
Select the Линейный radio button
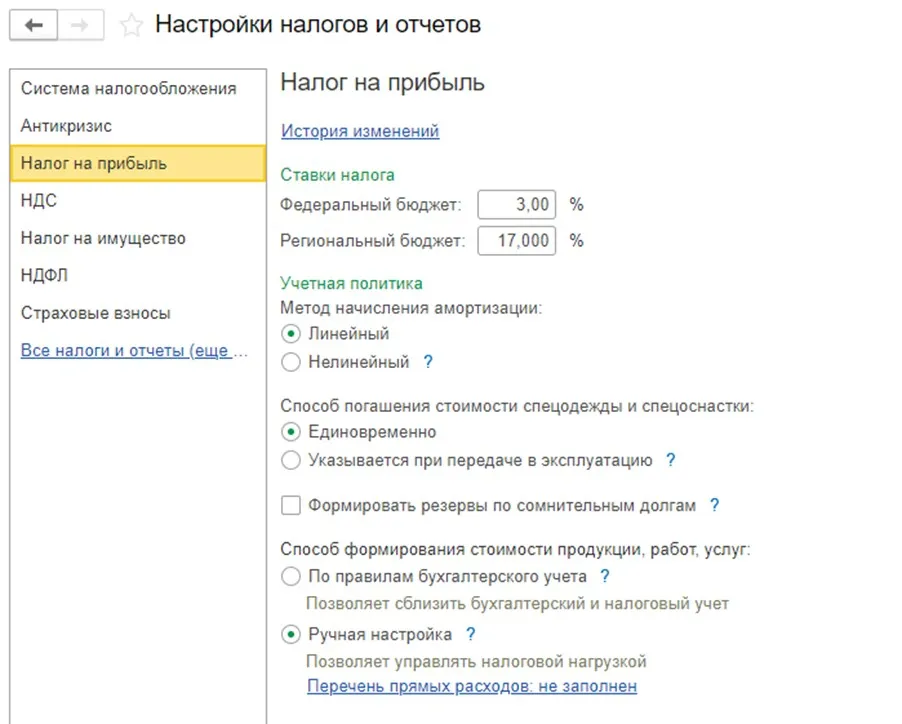pos(291,334)
